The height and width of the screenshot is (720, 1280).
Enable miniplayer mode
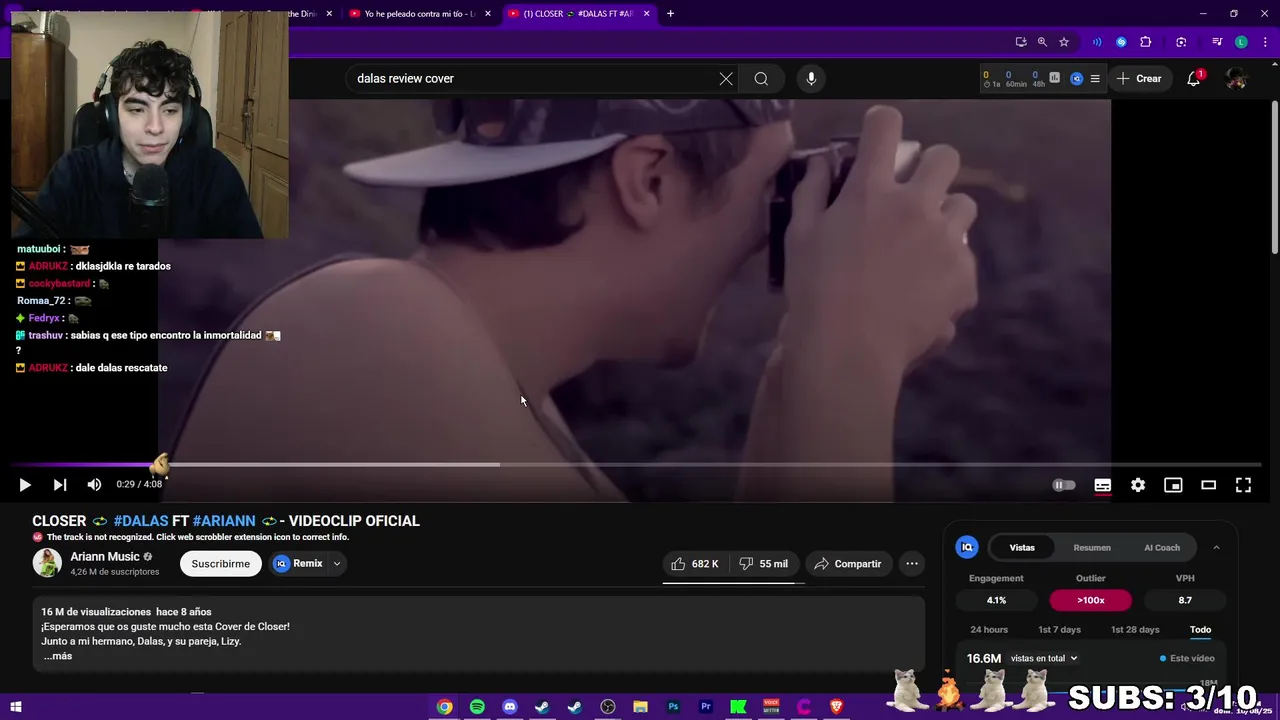pyautogui.click(x=1173, y=485)
